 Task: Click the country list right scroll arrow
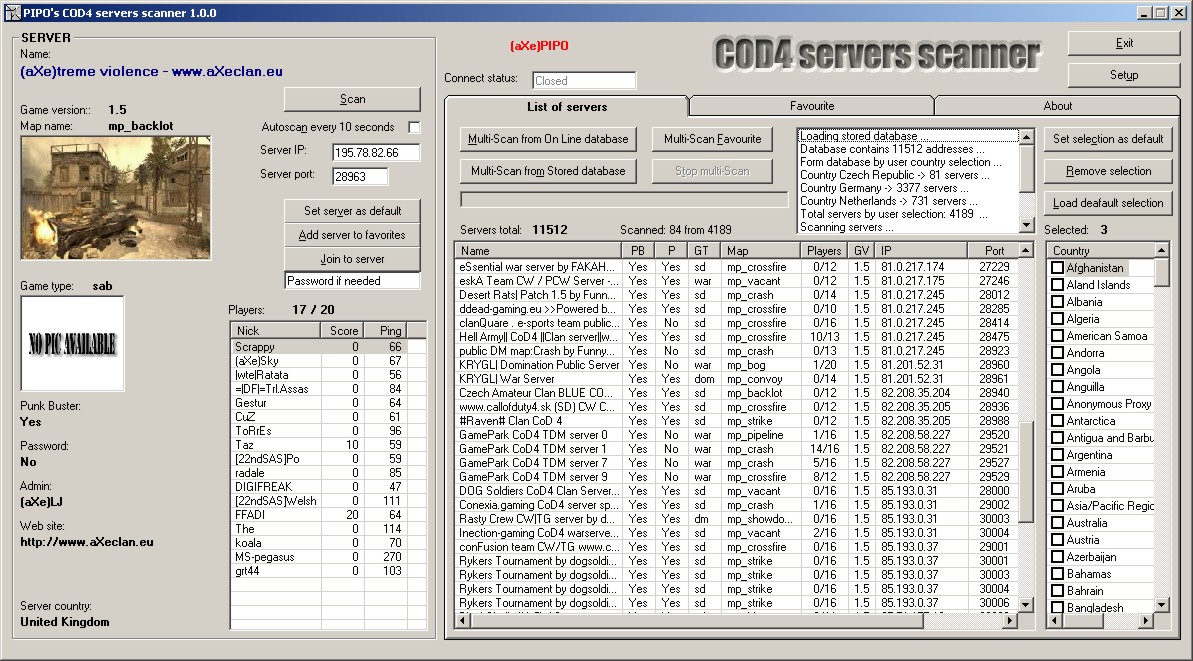[1147, 621]
